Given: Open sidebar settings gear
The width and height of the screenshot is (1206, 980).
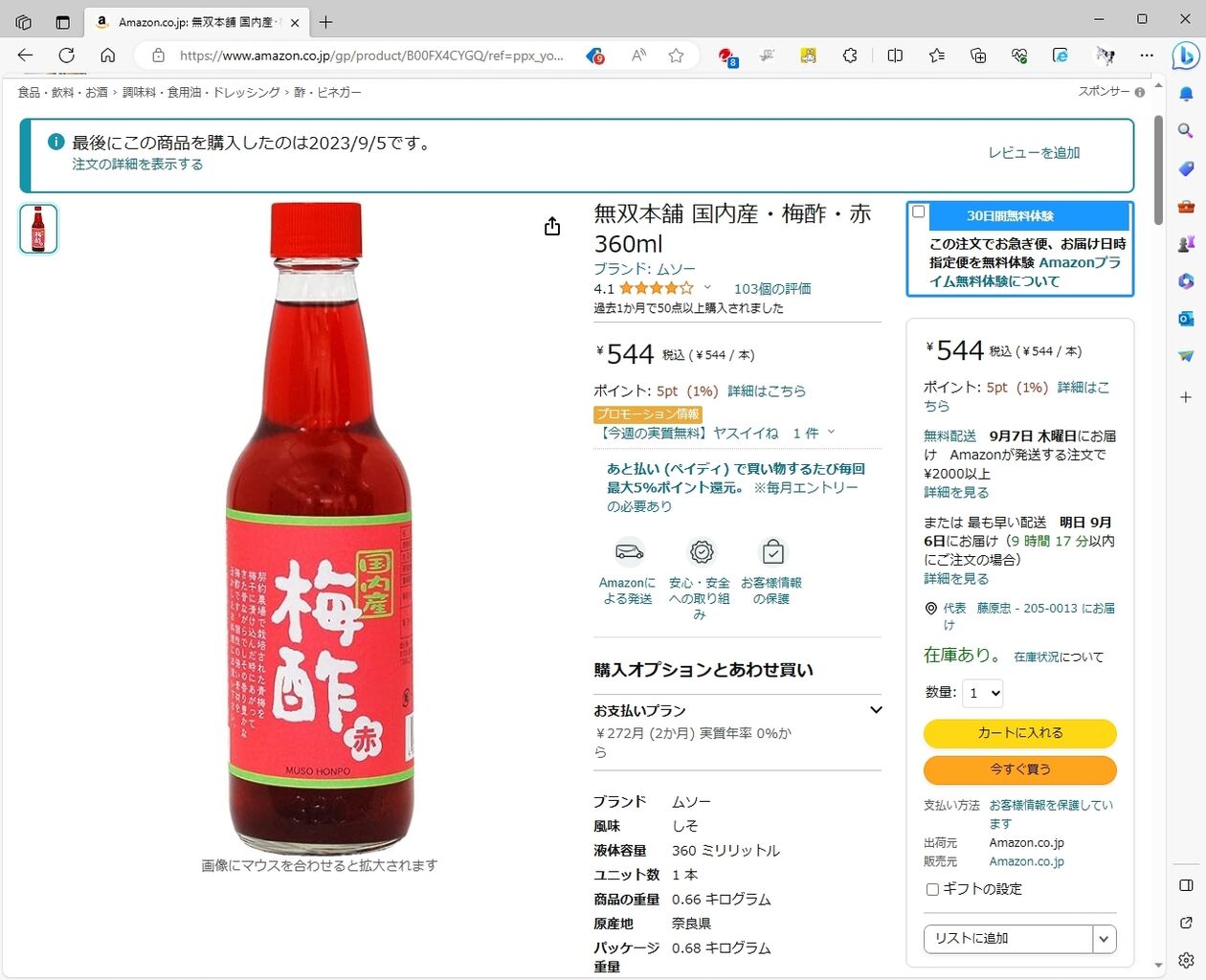Looking at the screenshot, I should tap(1186, 960).
